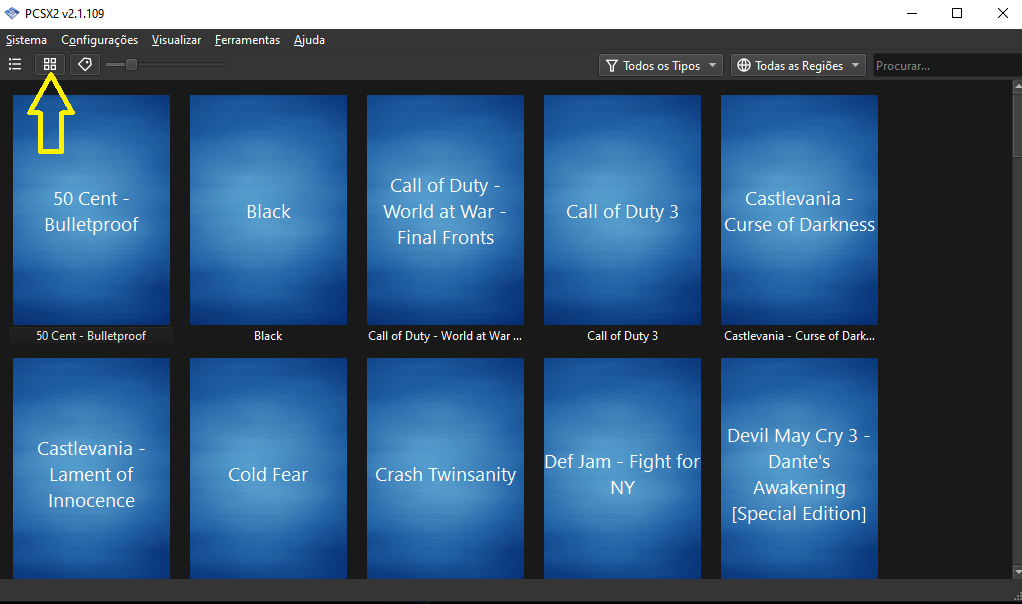
Task: Toggle game titles tag icon
Action: pos(85,65)
